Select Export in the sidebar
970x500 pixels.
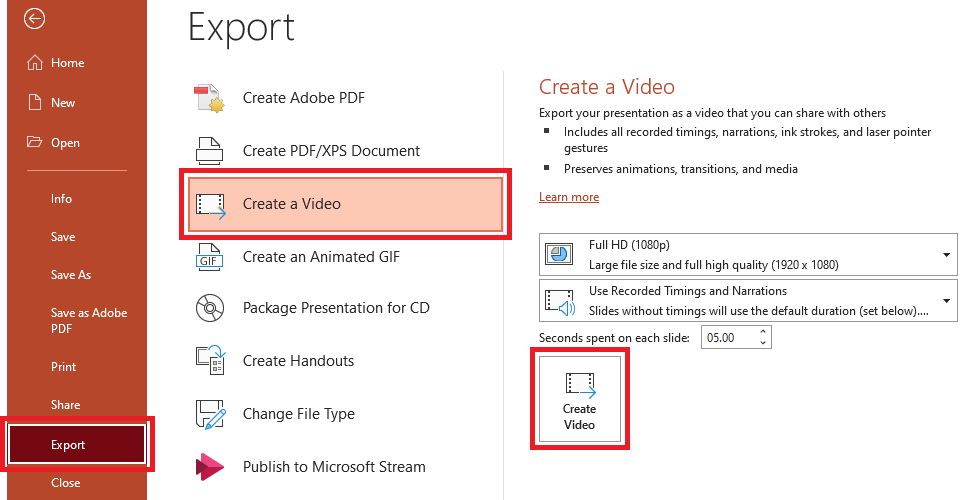[77, 444]
